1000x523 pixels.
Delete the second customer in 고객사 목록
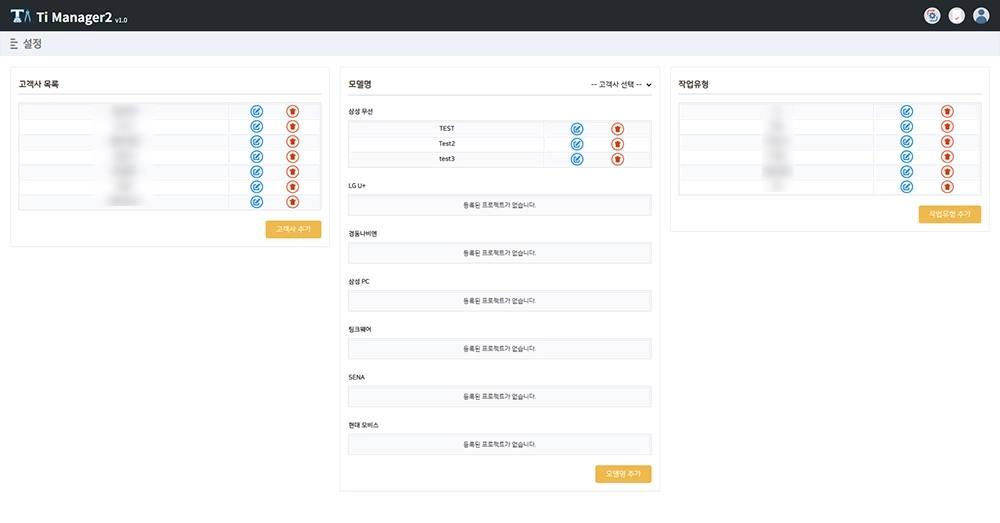[x=293, y=126]
